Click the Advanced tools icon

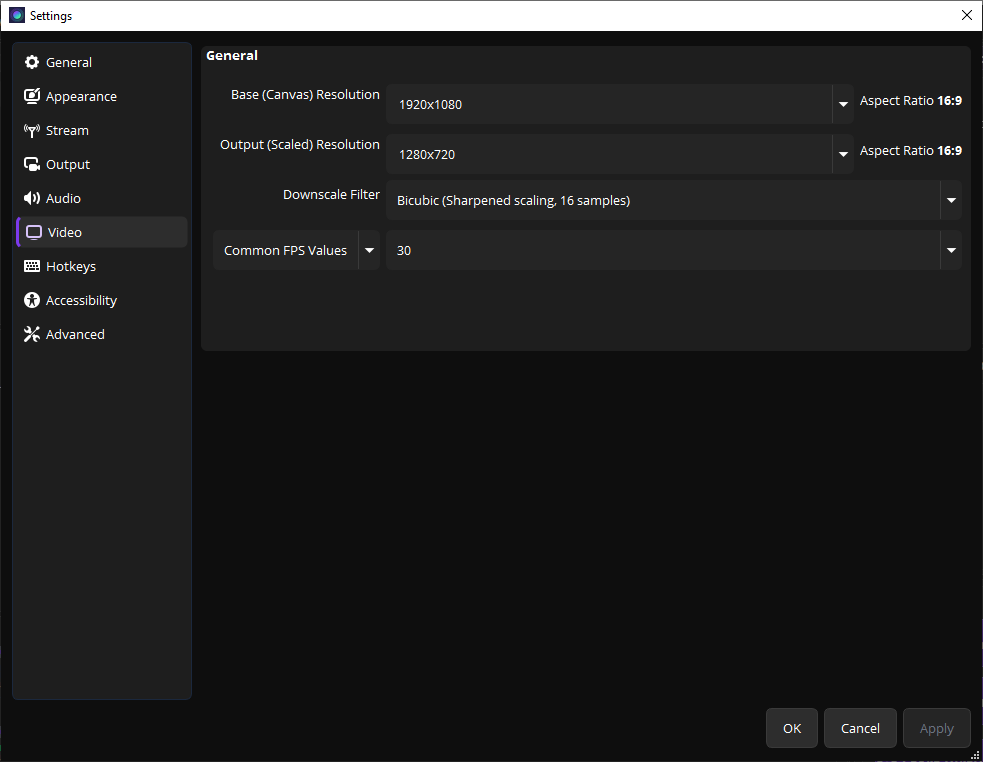(31, 334)
